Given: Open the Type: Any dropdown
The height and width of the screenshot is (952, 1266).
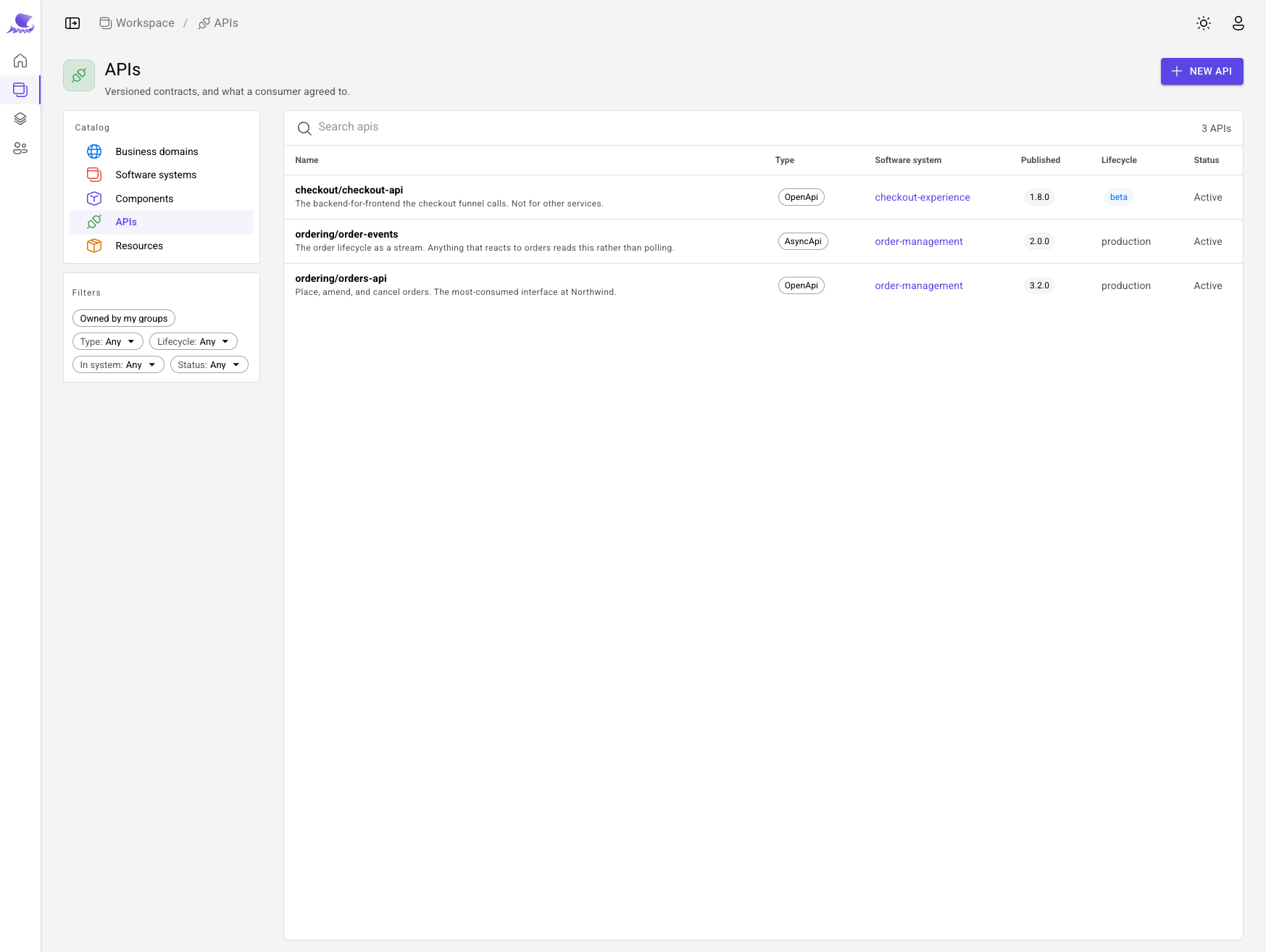Looking at the screenshot, I should coord(108,341).
